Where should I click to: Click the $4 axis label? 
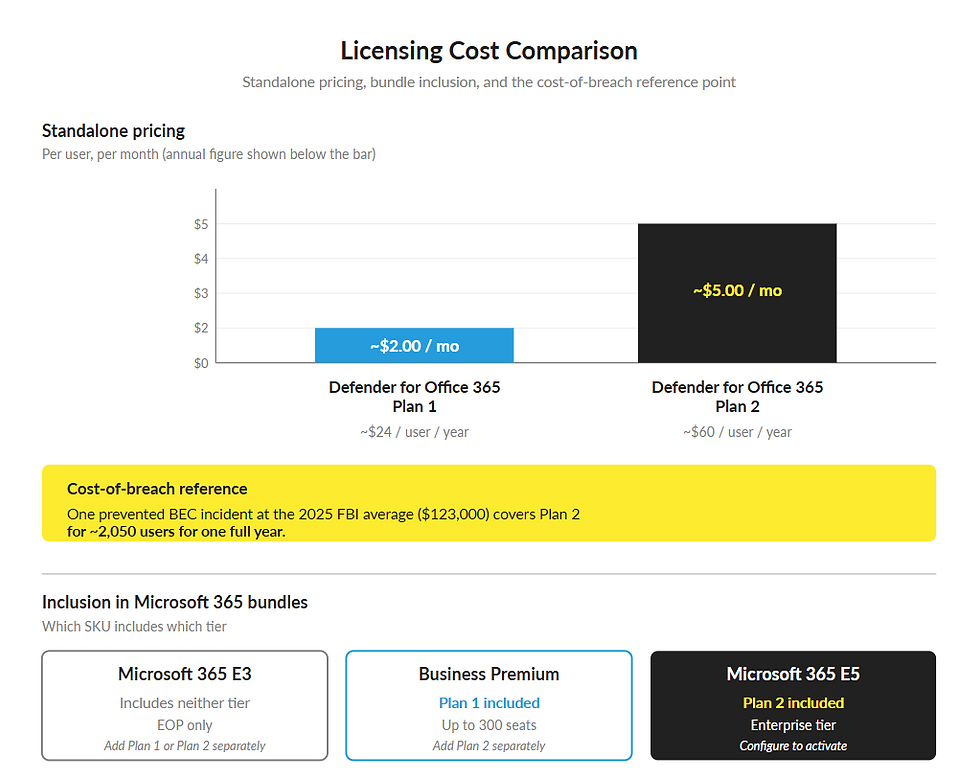tap(201, 258)
